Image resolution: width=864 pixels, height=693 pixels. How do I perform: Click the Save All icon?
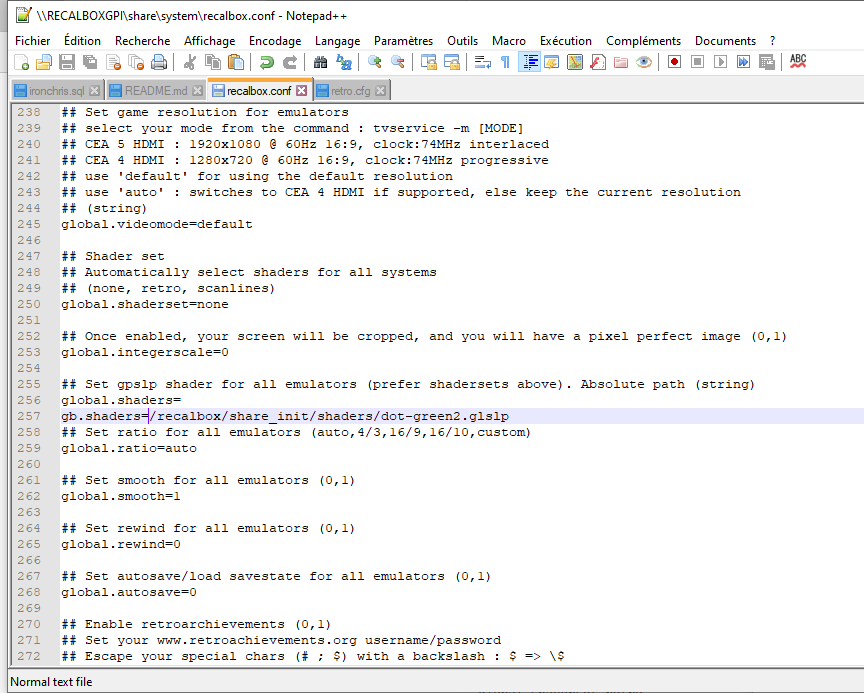tap(89, 62)
